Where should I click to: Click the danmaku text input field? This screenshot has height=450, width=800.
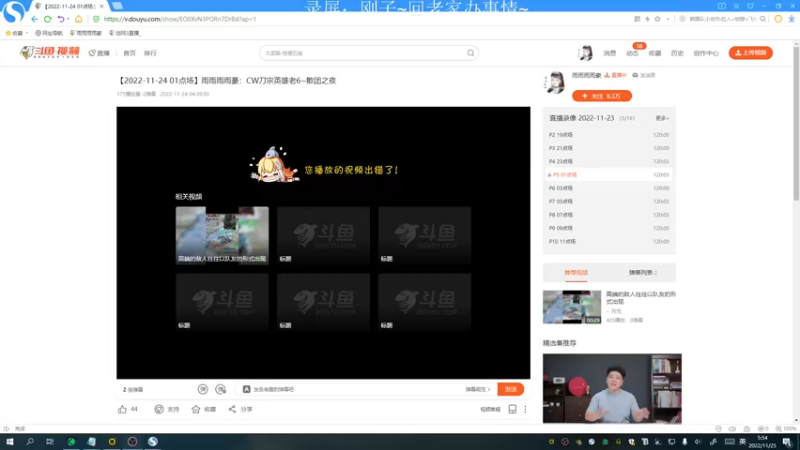pos(352,389)
